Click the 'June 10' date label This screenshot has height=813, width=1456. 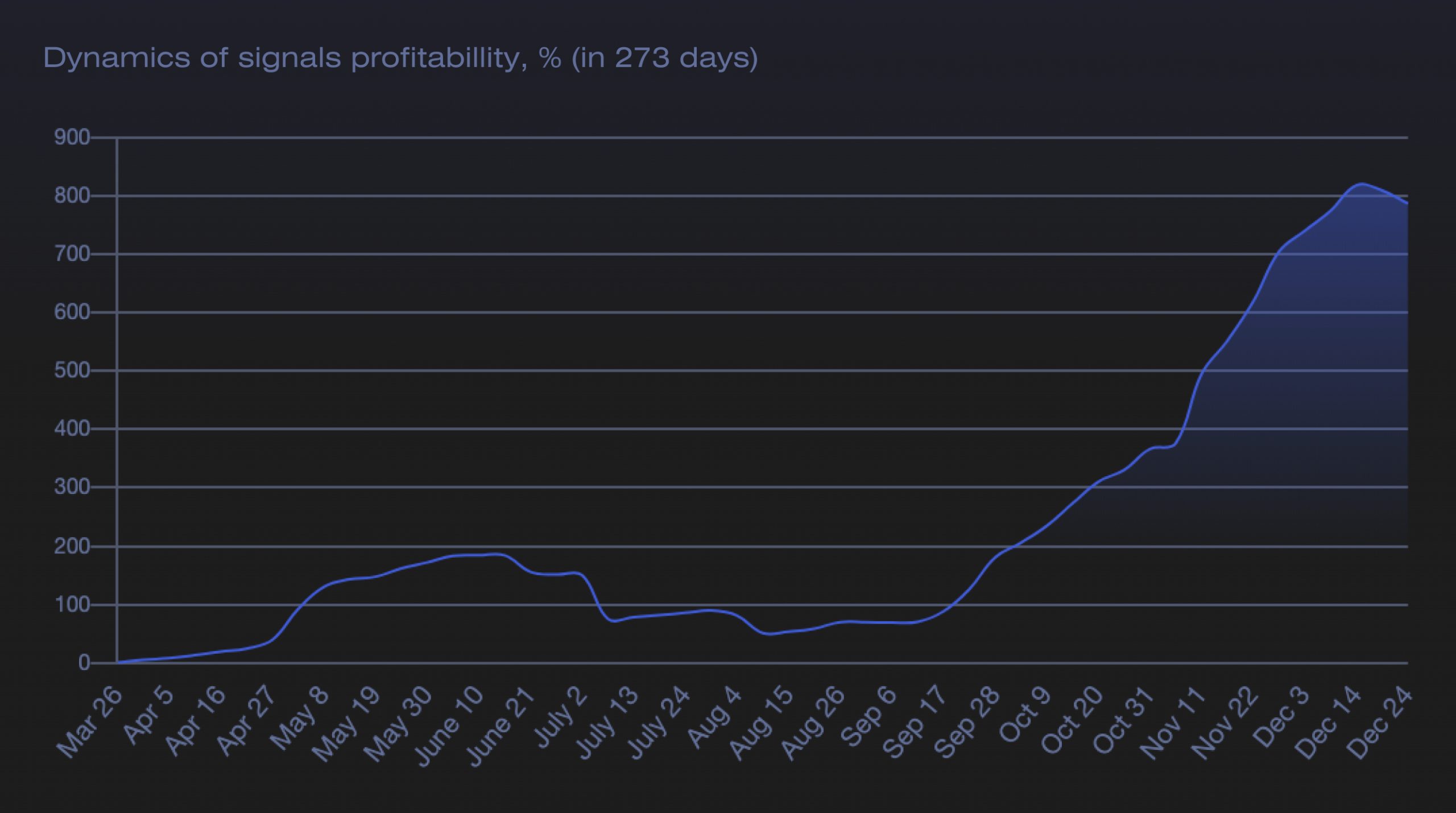(448, 727)
